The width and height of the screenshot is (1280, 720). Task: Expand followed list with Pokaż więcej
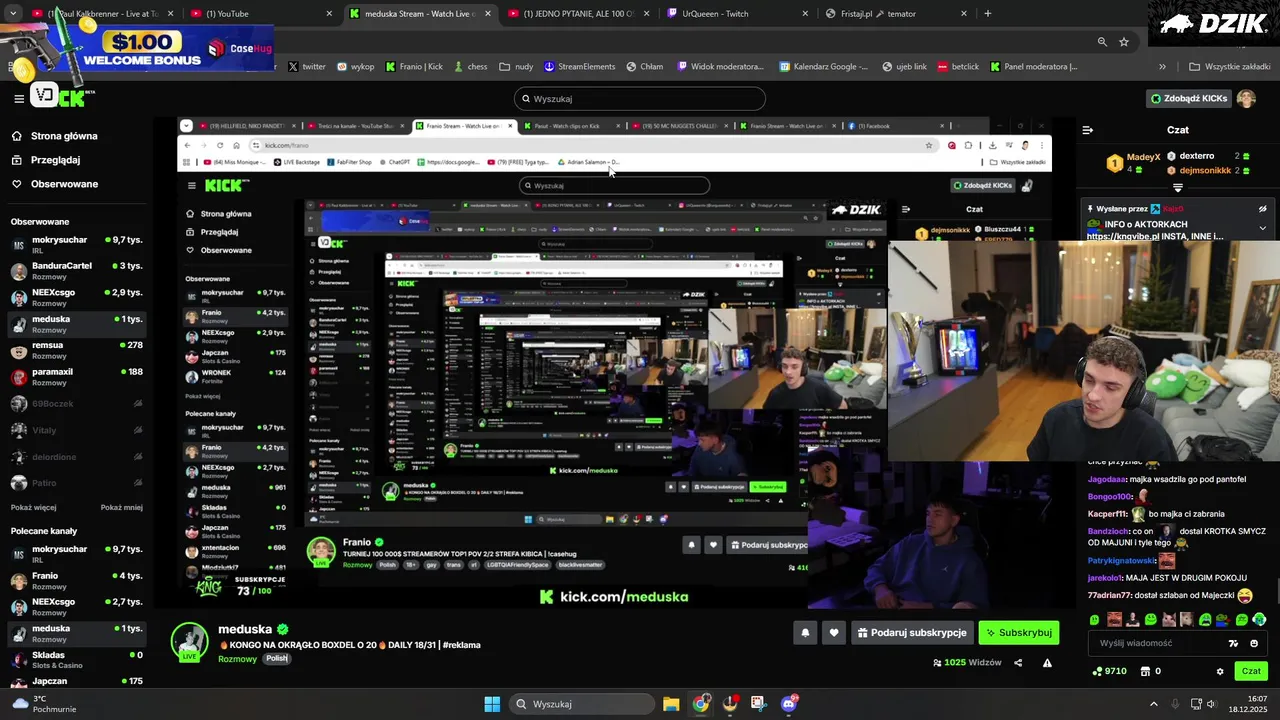[33, 507]
